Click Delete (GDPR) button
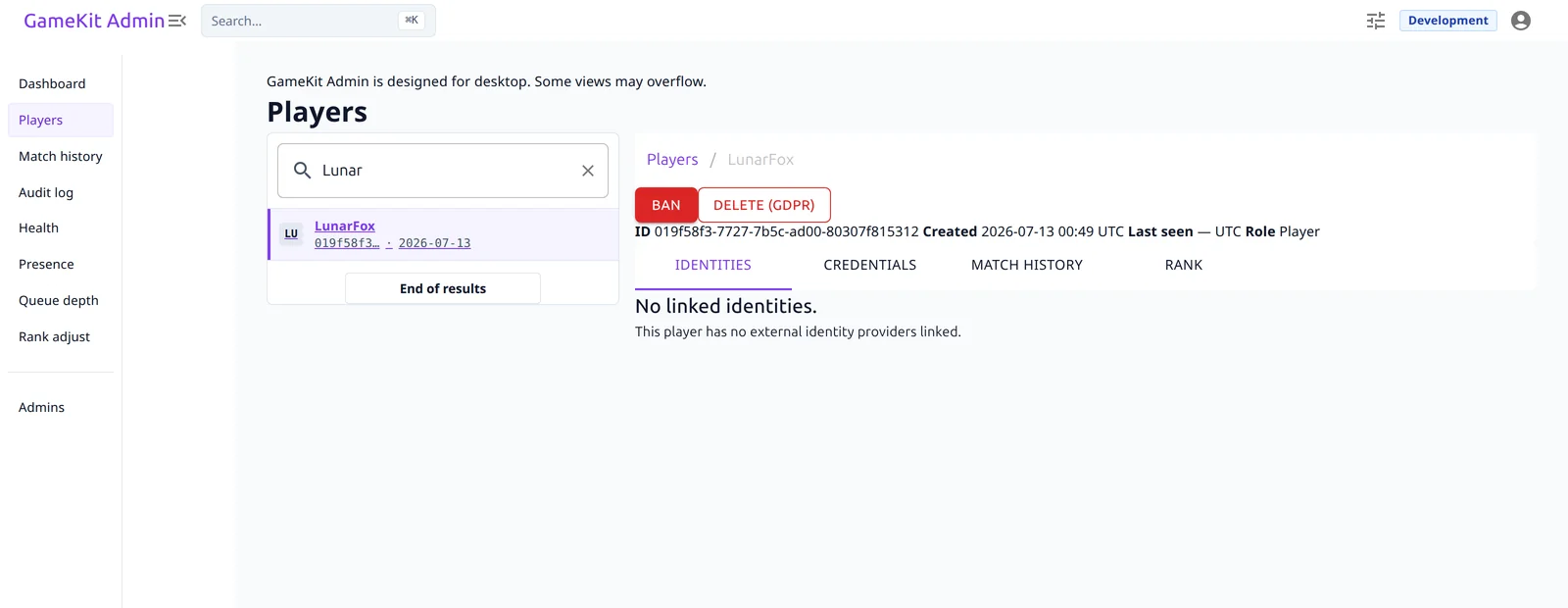Screen dimensions: 1568x608 (764, 205)
